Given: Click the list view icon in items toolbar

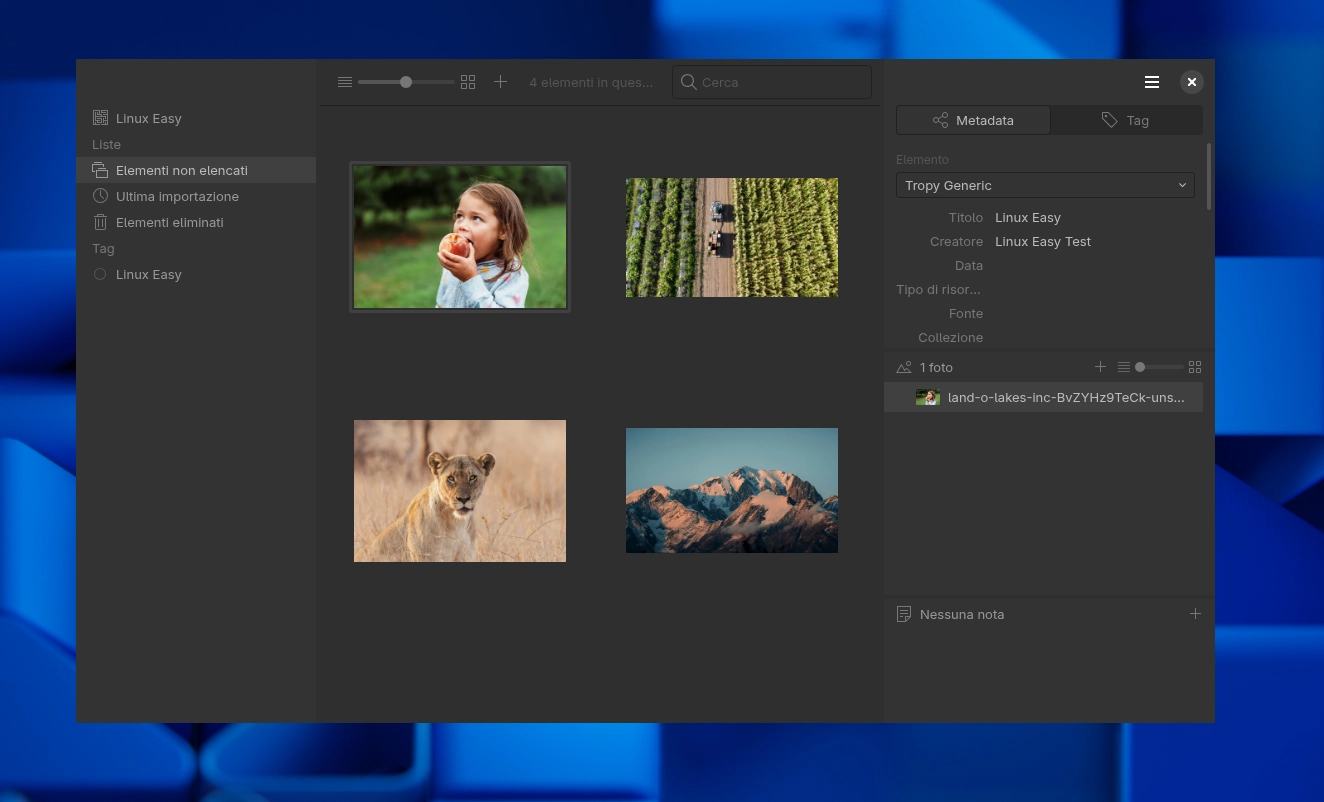Looking at the screenshot, I should coord(345,82).
